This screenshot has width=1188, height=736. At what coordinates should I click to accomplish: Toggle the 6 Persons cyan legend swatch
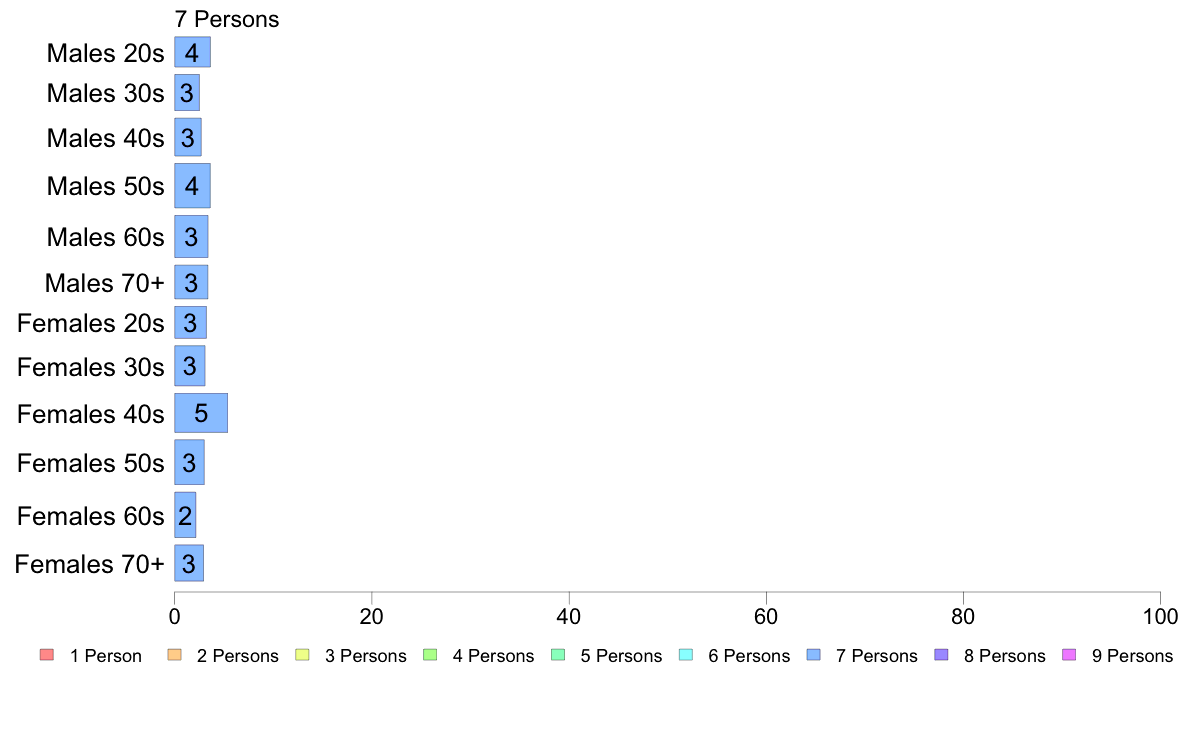tap(686, 655)
